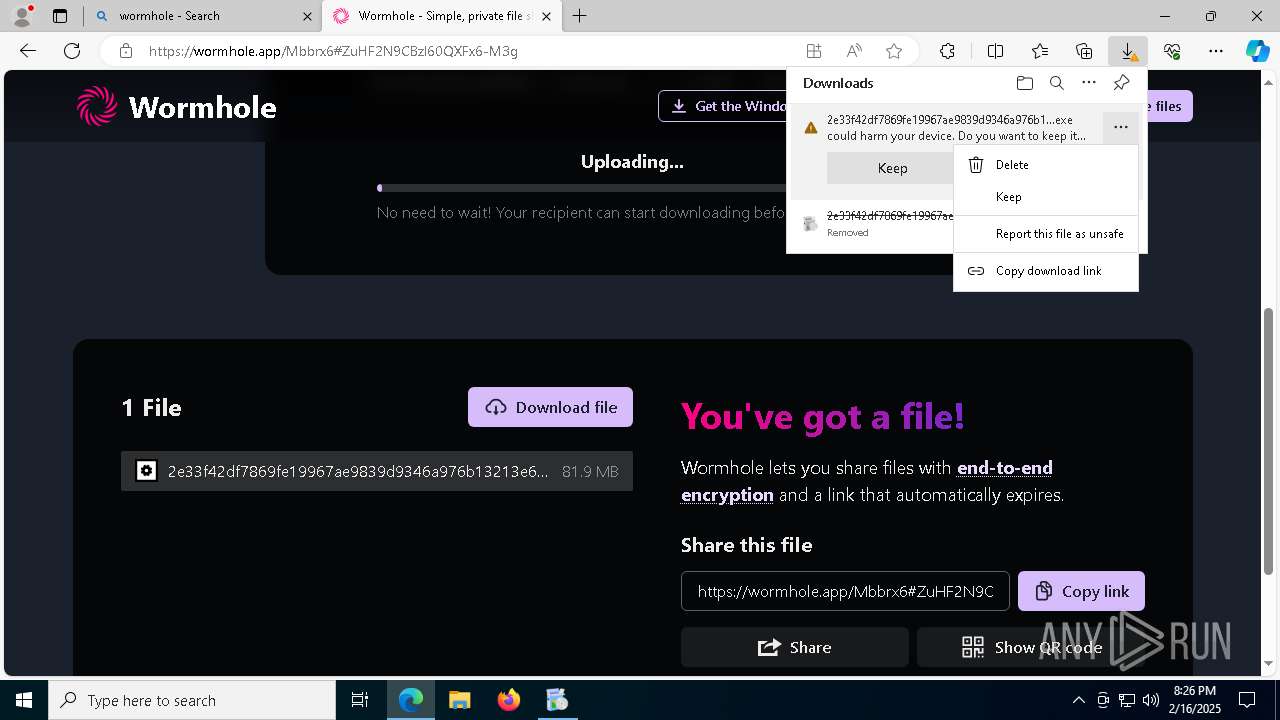This screenshot has height=720, width=1280.
Task: Click the Keep button in downloads warning
Action: click(x=892, y=168)
